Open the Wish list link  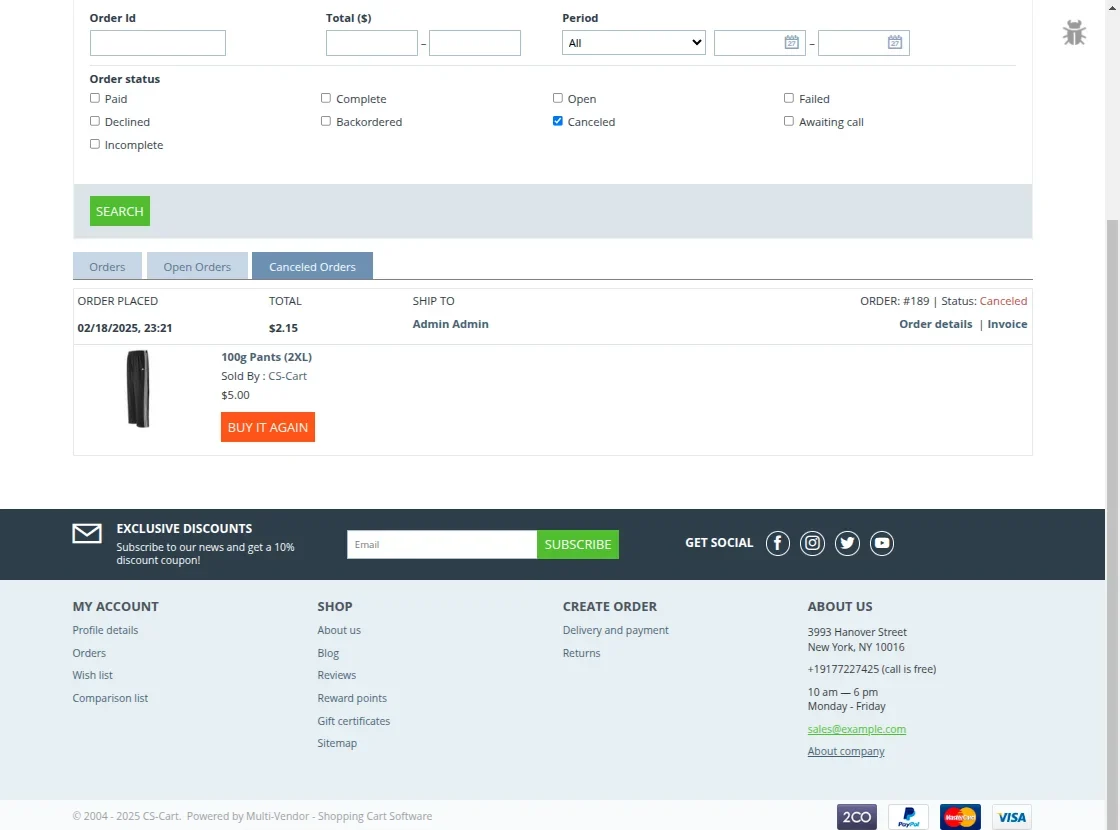92,675
